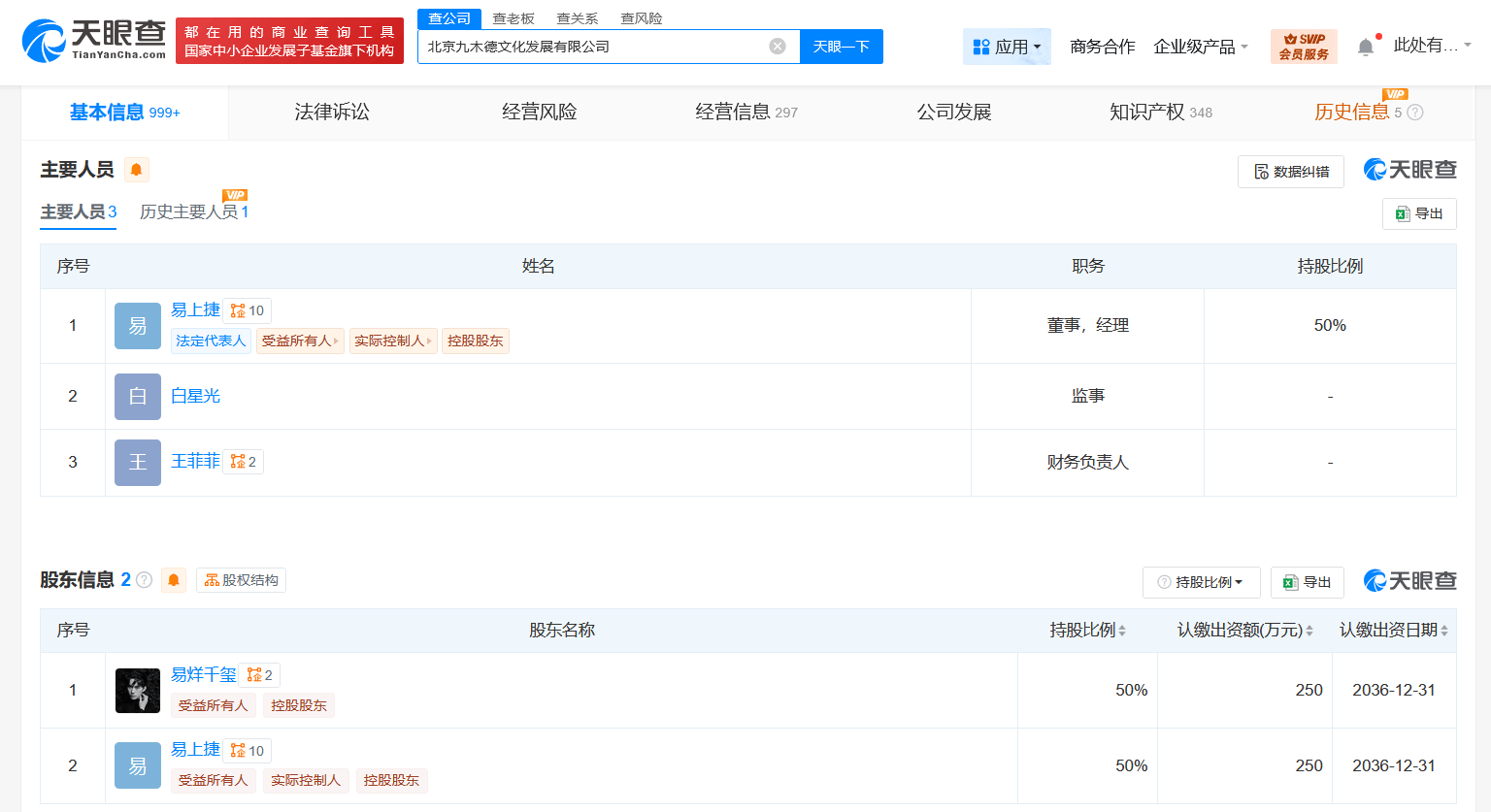Open 易上捷 relation graph badge in personnel table
Image resolution: width=1491 pixels, height=812 pixels.
[x=248, y=310]
